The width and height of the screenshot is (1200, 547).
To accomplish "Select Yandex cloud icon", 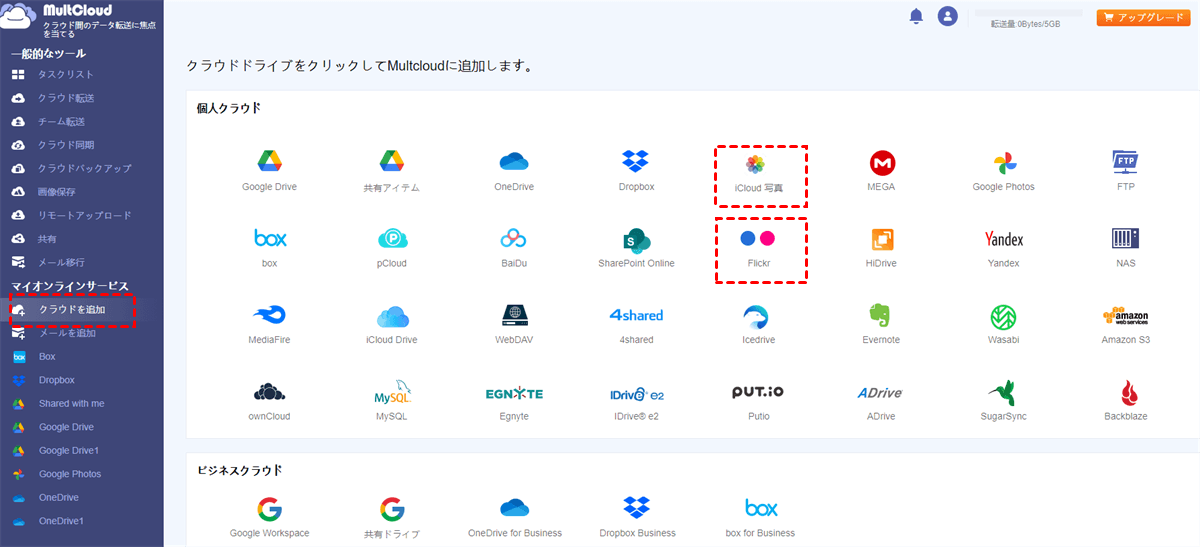I will pyautogui.click(x=1004, y=239).
